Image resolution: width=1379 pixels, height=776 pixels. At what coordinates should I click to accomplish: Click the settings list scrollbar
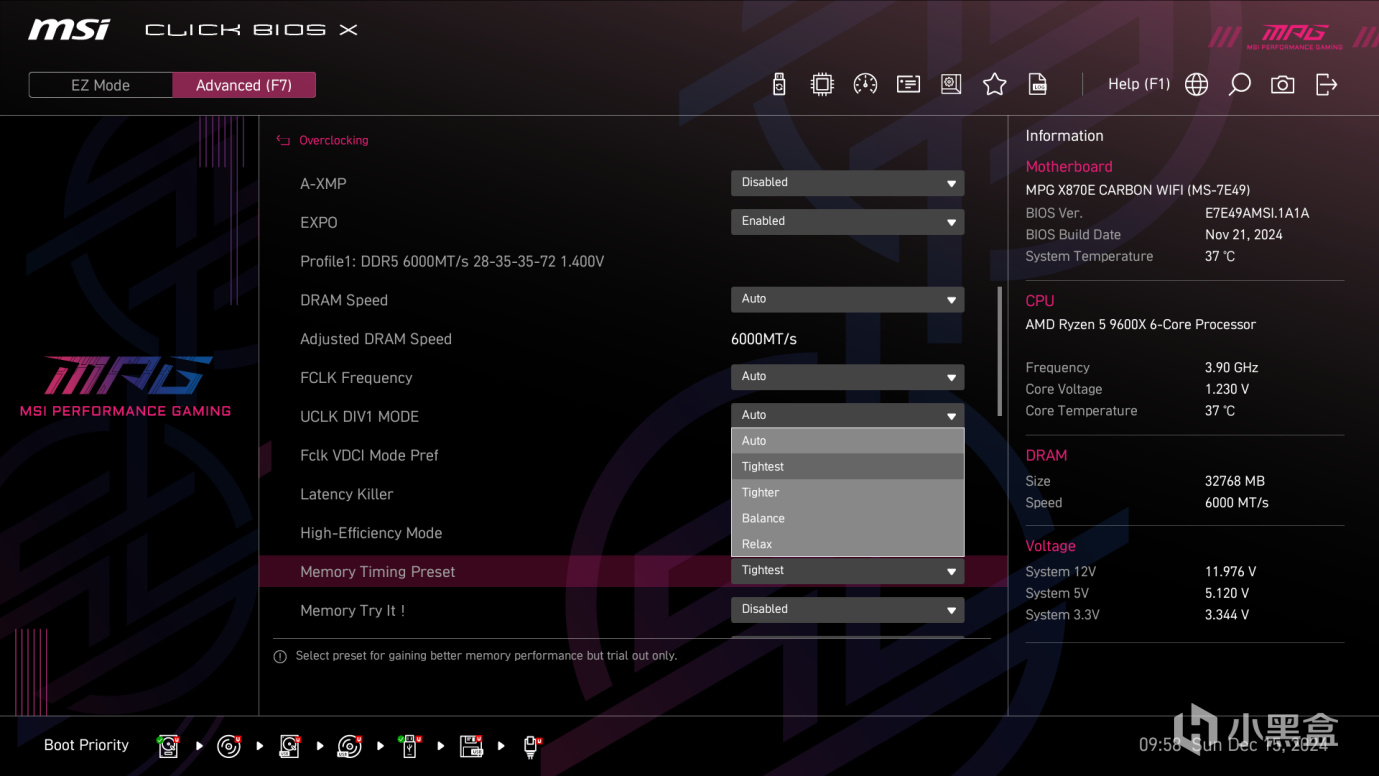pyautogui.click(x=999, y=351)
